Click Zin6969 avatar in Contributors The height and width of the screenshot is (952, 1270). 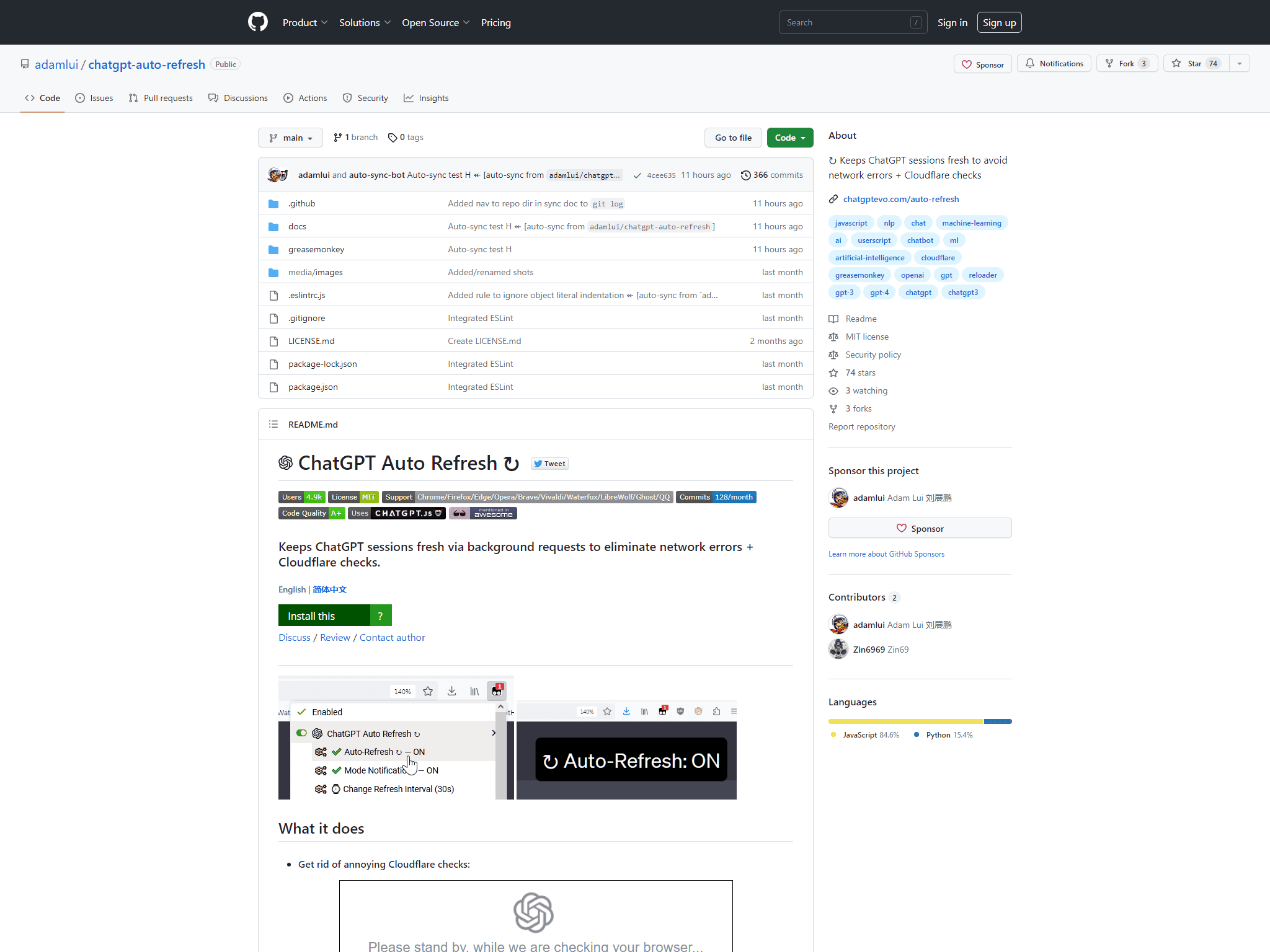(838, 649)
